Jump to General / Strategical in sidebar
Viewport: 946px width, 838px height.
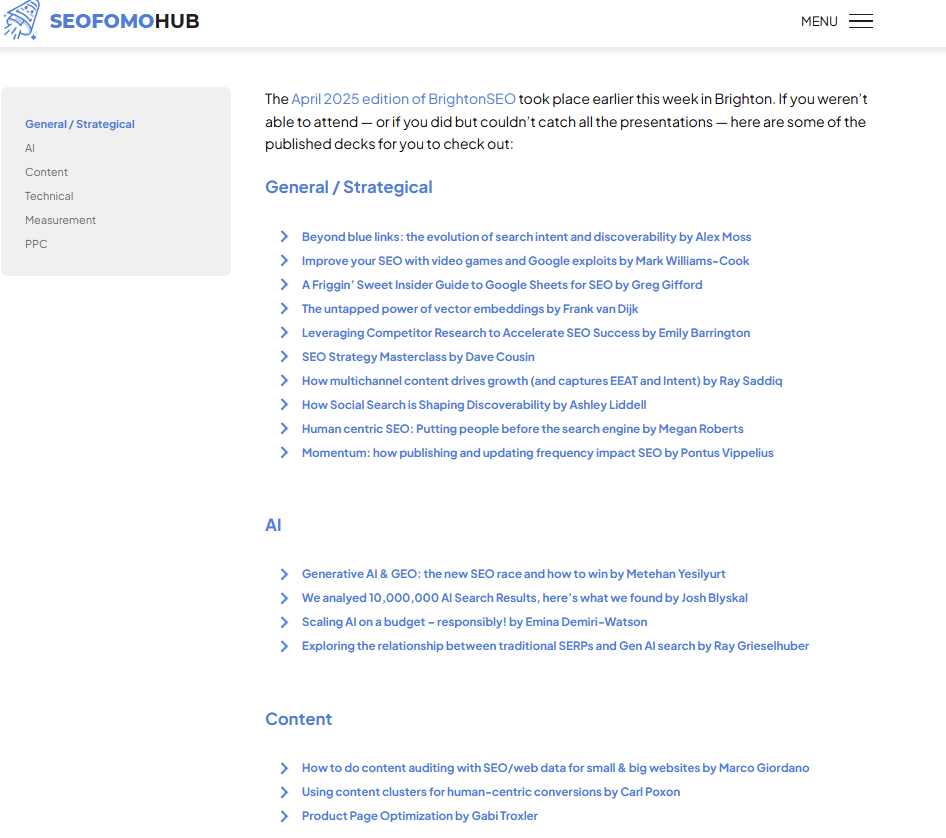click(x=80, y=124)
